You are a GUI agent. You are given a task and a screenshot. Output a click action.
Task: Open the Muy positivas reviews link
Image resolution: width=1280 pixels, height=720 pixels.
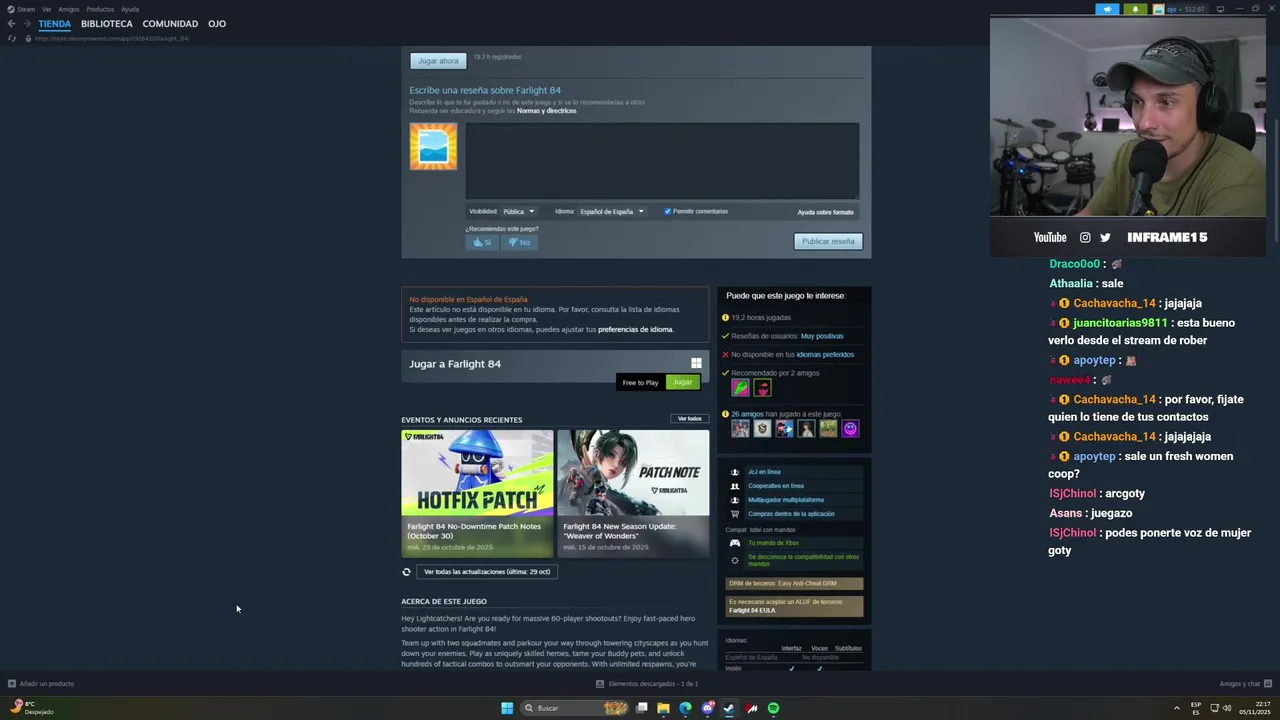[822, 336]
